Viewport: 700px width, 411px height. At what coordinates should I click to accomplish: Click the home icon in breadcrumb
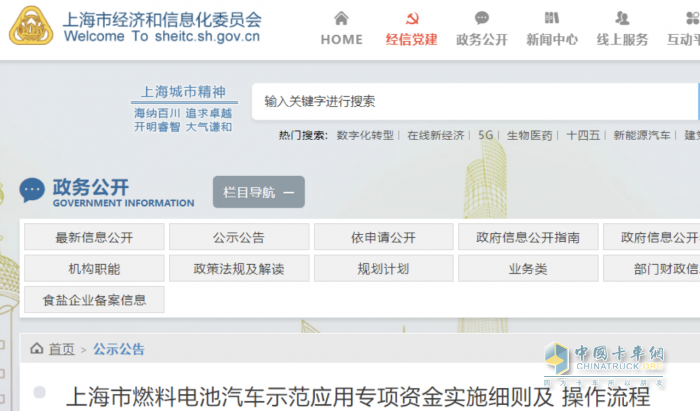tap(37, 349)
